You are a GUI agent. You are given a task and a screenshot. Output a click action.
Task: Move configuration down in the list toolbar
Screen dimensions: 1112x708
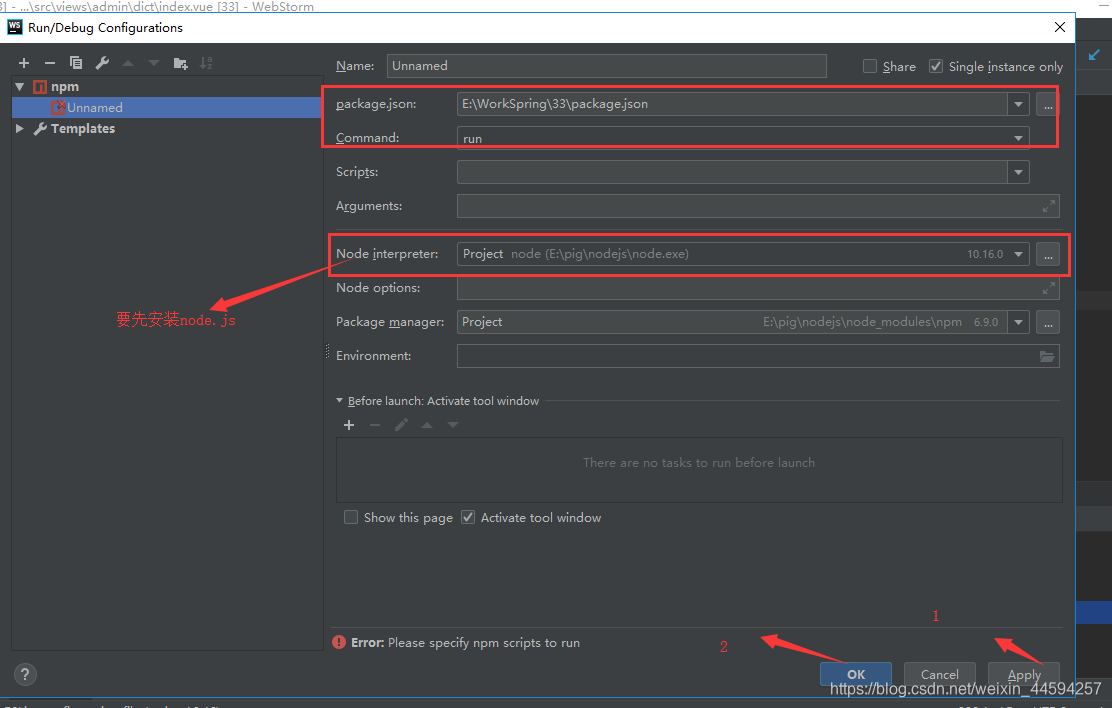click(x=154, y=63)
